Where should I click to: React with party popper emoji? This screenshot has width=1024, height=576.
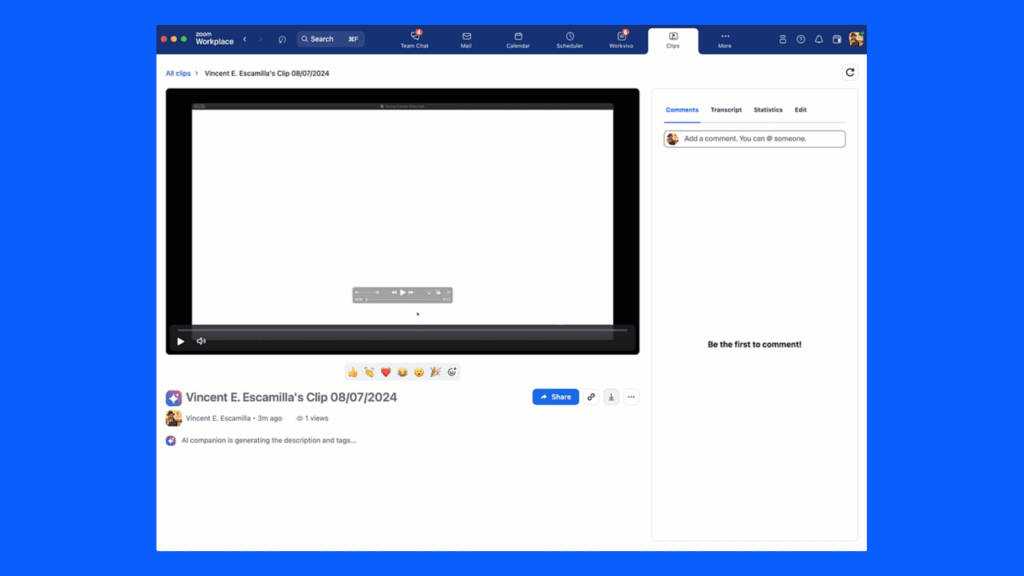coord(435,372)
